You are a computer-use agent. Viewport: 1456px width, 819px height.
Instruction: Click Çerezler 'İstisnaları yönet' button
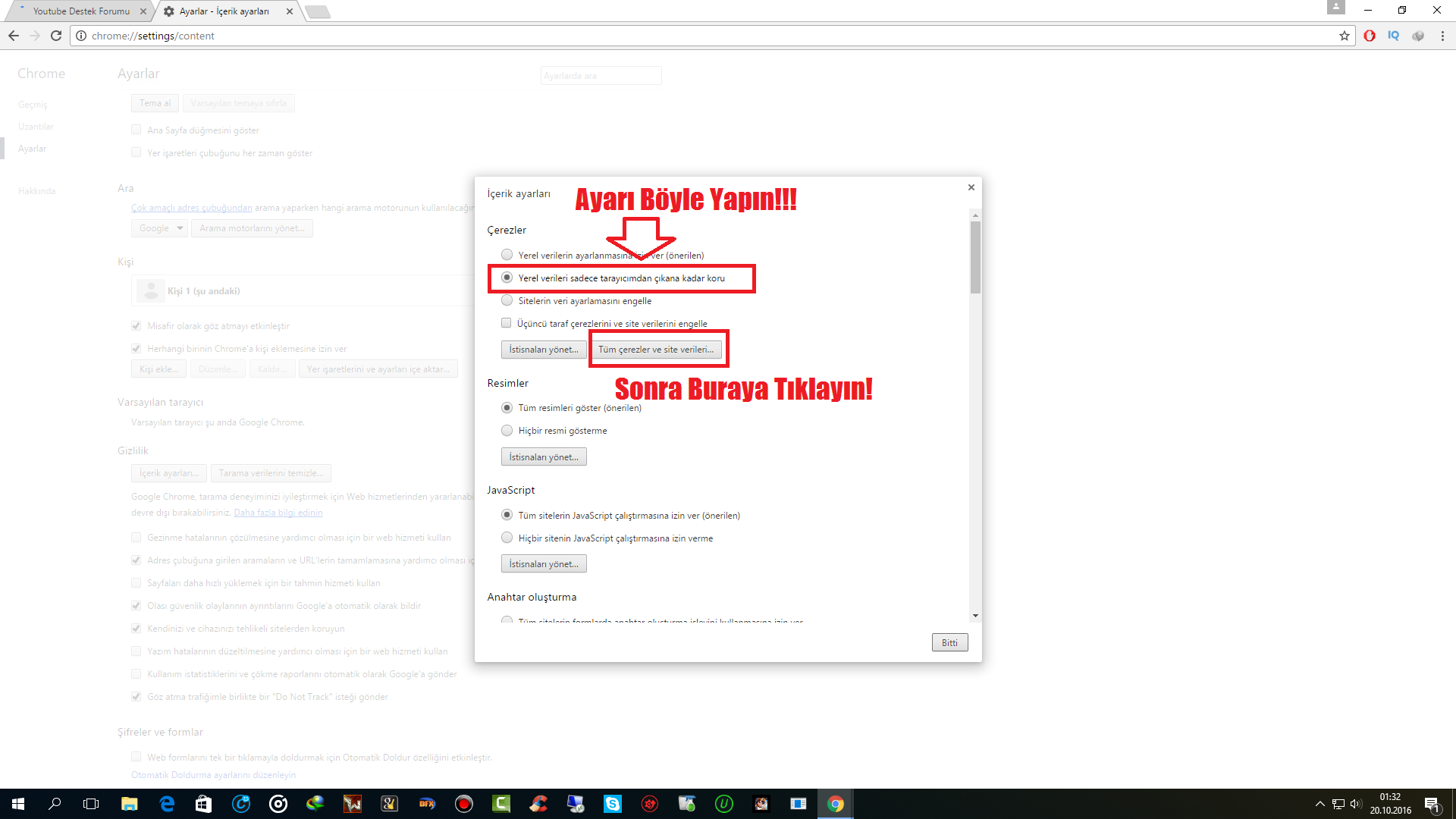point(544,350)
